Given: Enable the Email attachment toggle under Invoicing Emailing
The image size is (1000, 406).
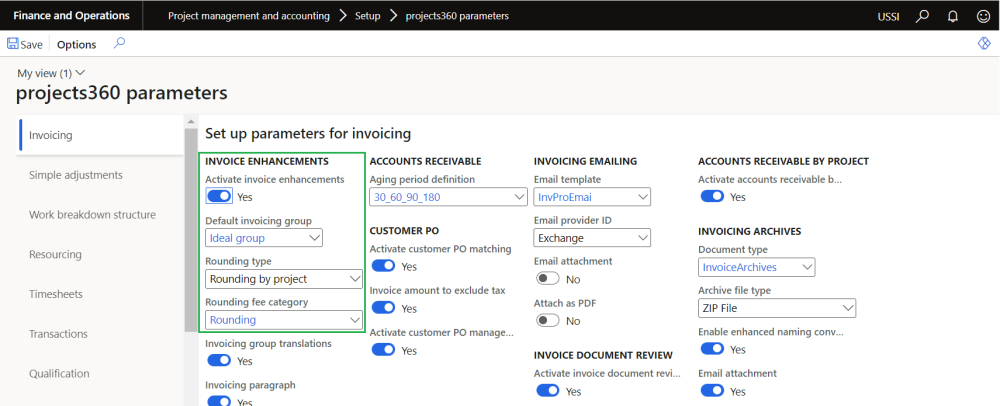Looking at the screenshot, I should point(548,279).
